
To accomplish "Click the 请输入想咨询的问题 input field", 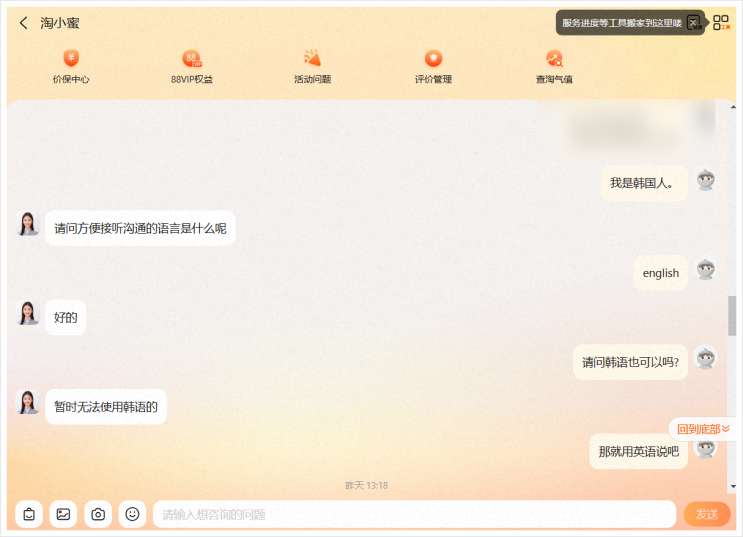I will tap(414, 514).
